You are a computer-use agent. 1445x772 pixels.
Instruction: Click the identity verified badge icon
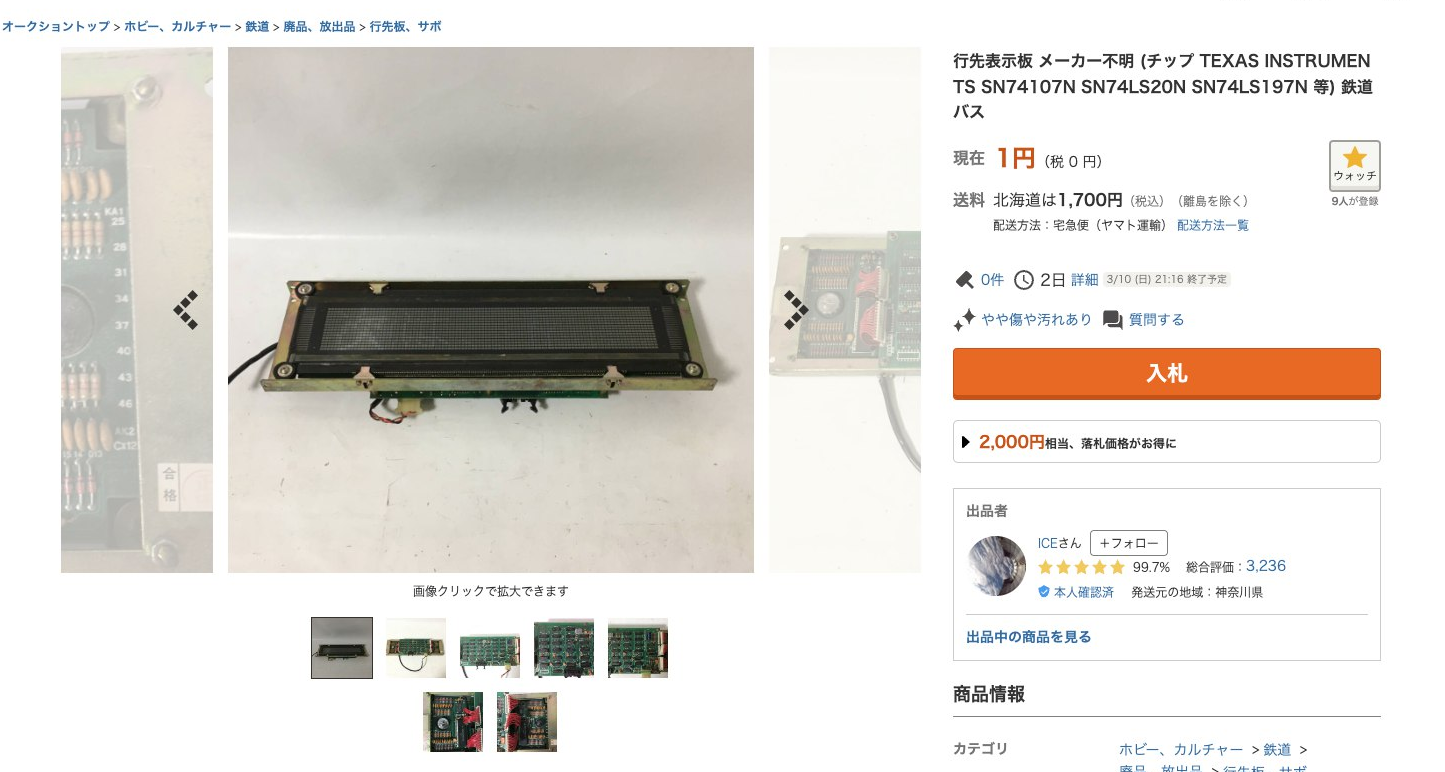pyautogui.click(x=1044, y=592)
